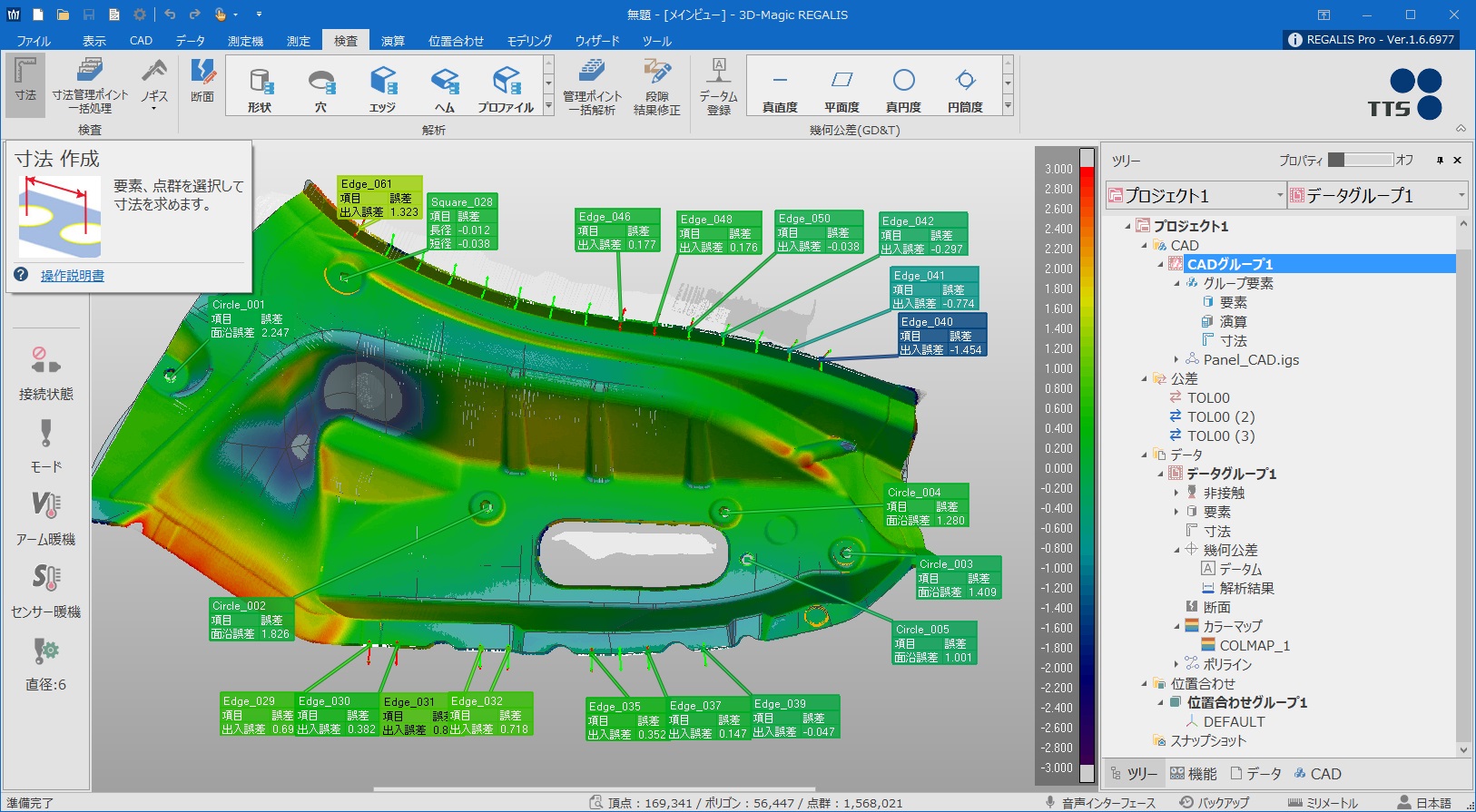This screenshot has height=812, width=1476.
Task: Click the 接続状態 connection status icon
Action: click(46, 373)
